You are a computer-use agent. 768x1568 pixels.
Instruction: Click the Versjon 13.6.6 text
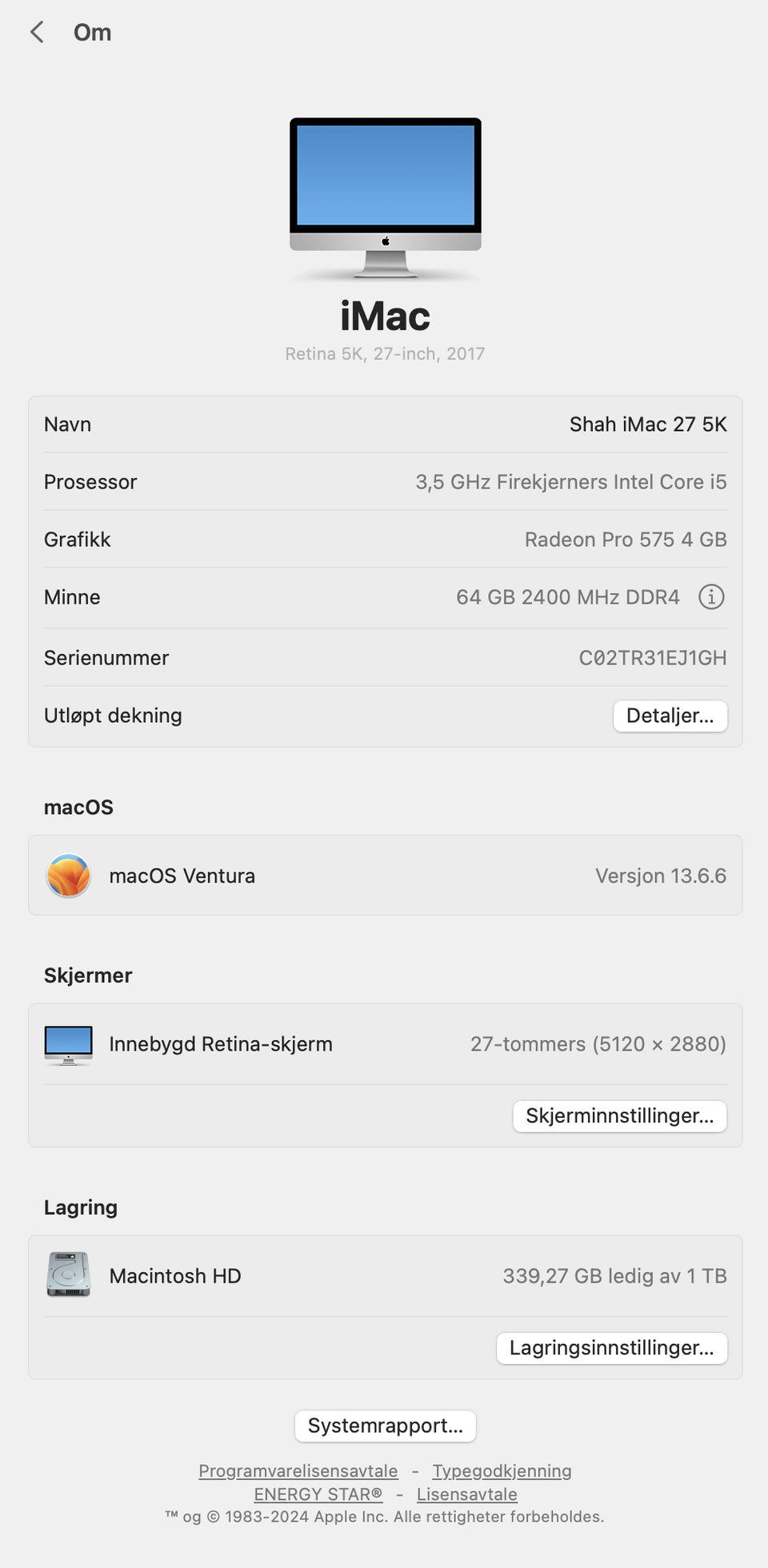660,876
